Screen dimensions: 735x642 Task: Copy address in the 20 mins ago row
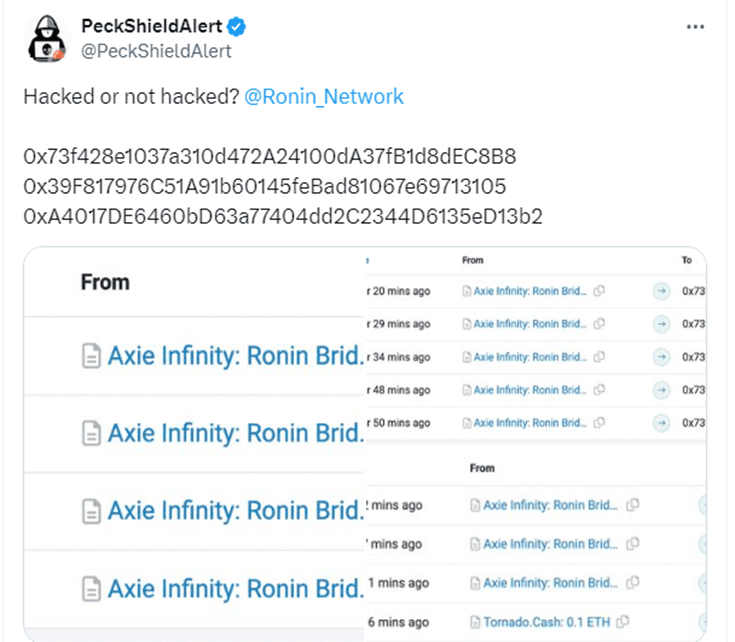click(x=598, y=291)
